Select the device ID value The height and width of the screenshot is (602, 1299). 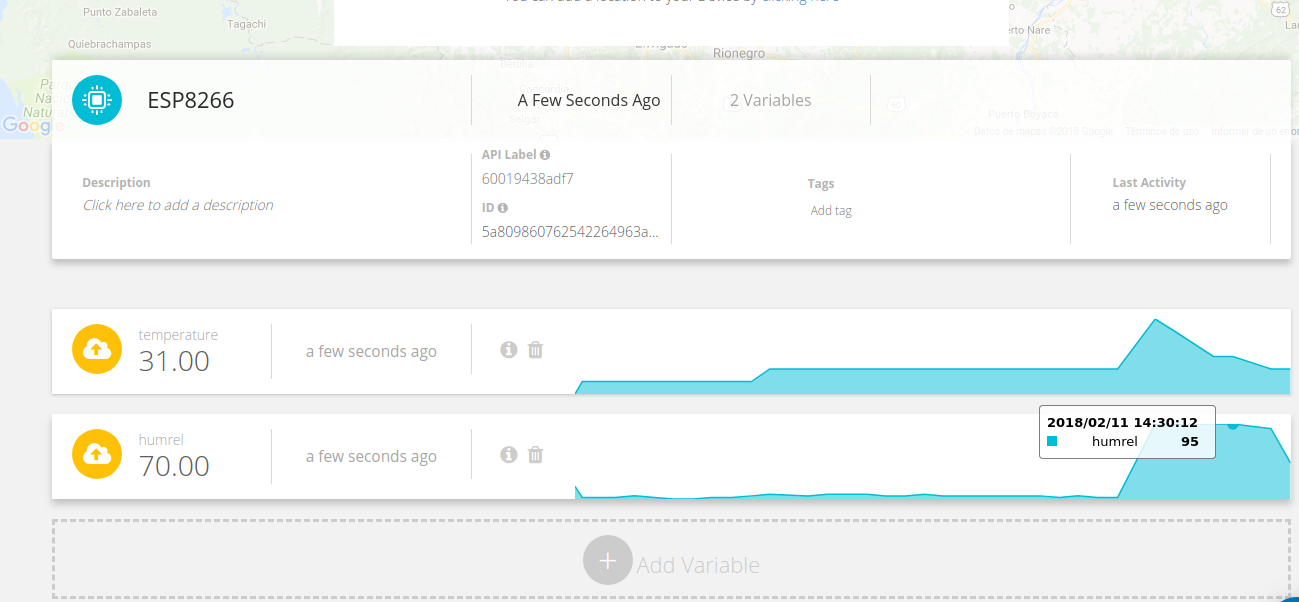571,232
